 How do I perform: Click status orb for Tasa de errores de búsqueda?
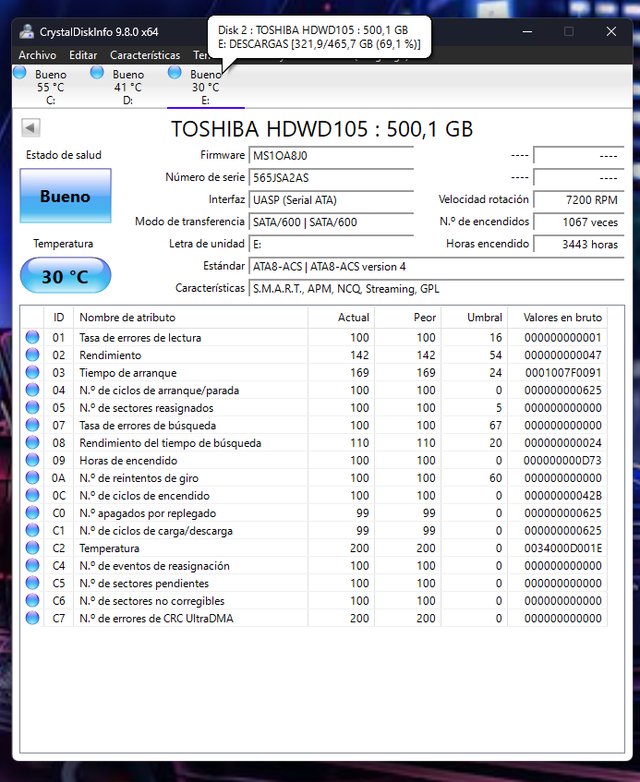32,425
